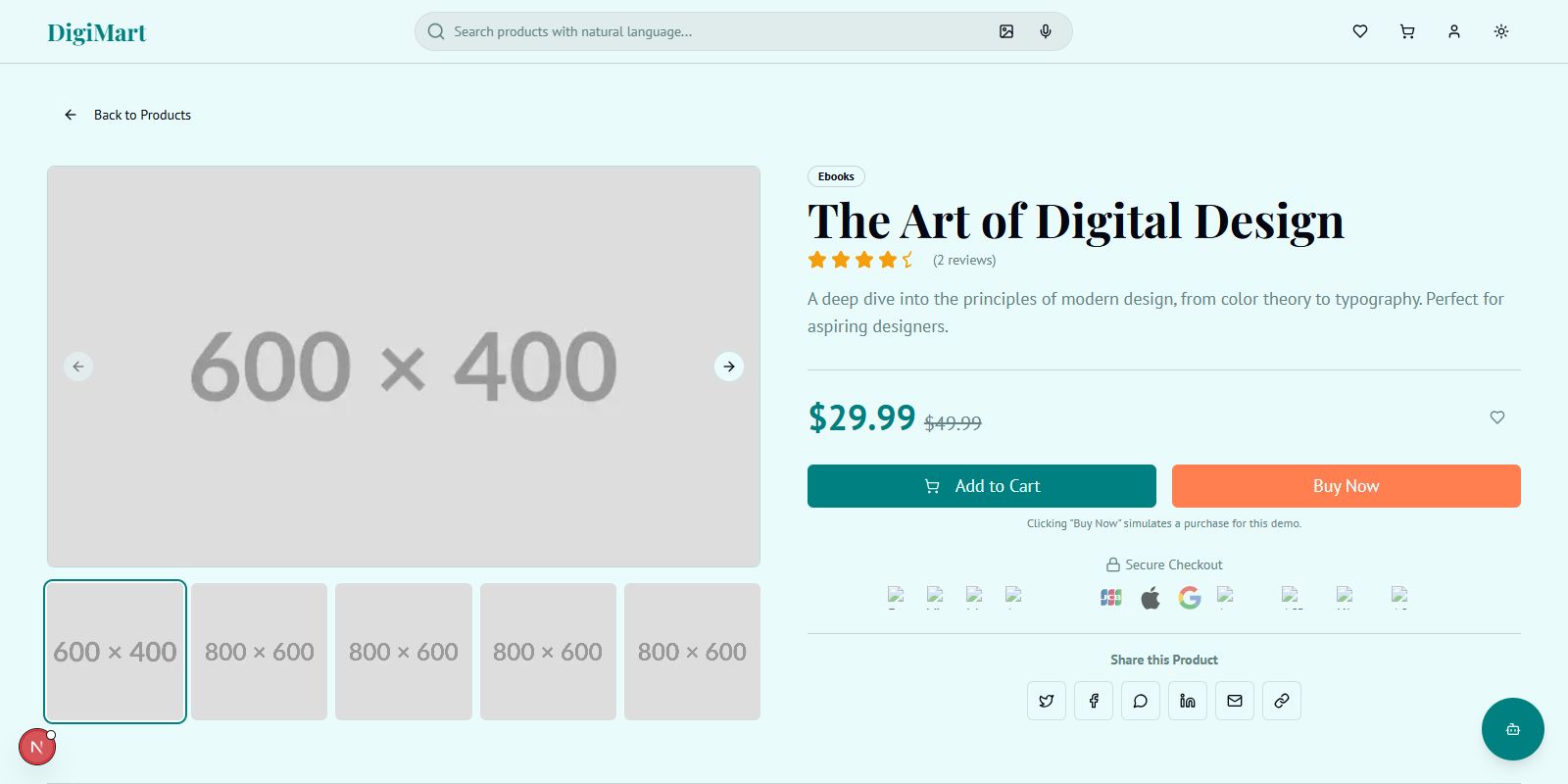Select the second 800 × 600 thumbnail
1568x784 pixels.
click(x=404, y=652)
